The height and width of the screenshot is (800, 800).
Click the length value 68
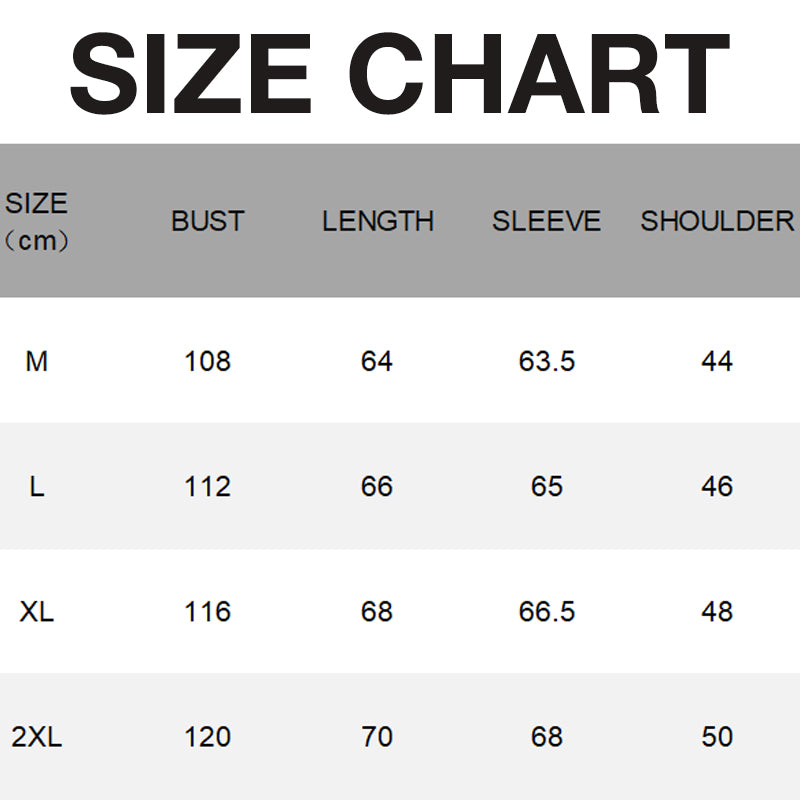click(x=377, y=611)
